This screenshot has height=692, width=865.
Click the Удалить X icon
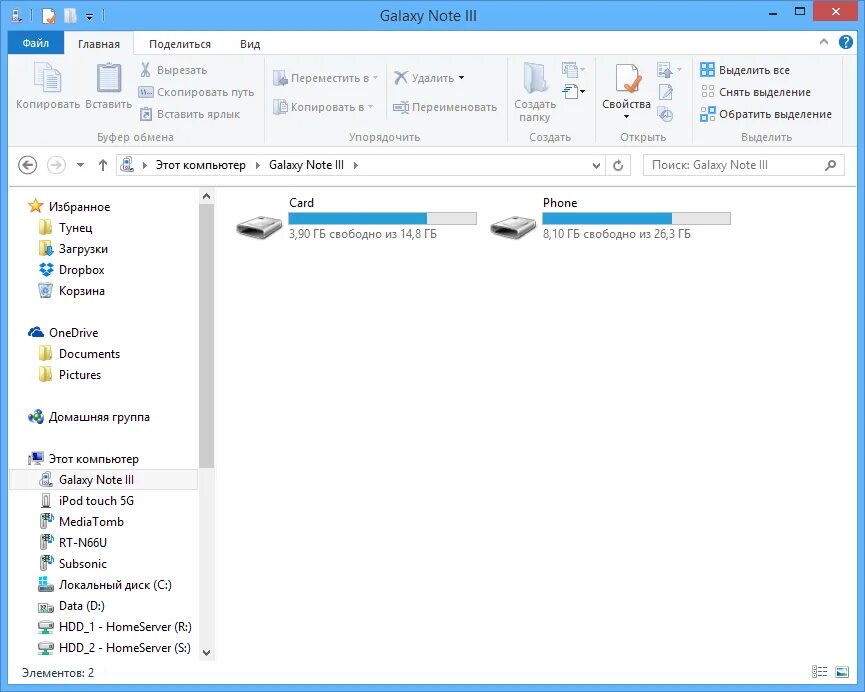(x=401, y=78)
